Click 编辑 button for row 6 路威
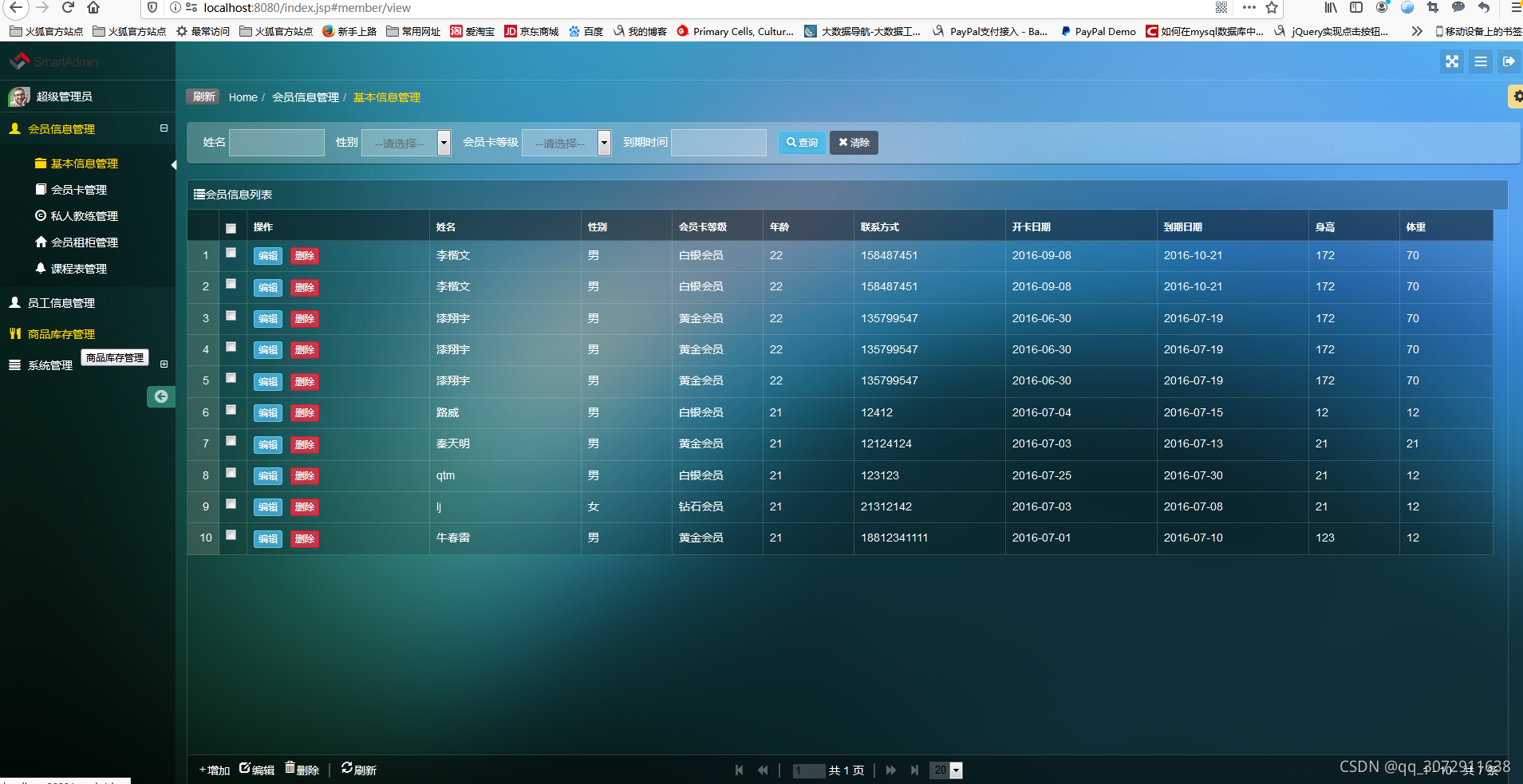The height and width of the screenshot is (784, 1523). (268, 413)
